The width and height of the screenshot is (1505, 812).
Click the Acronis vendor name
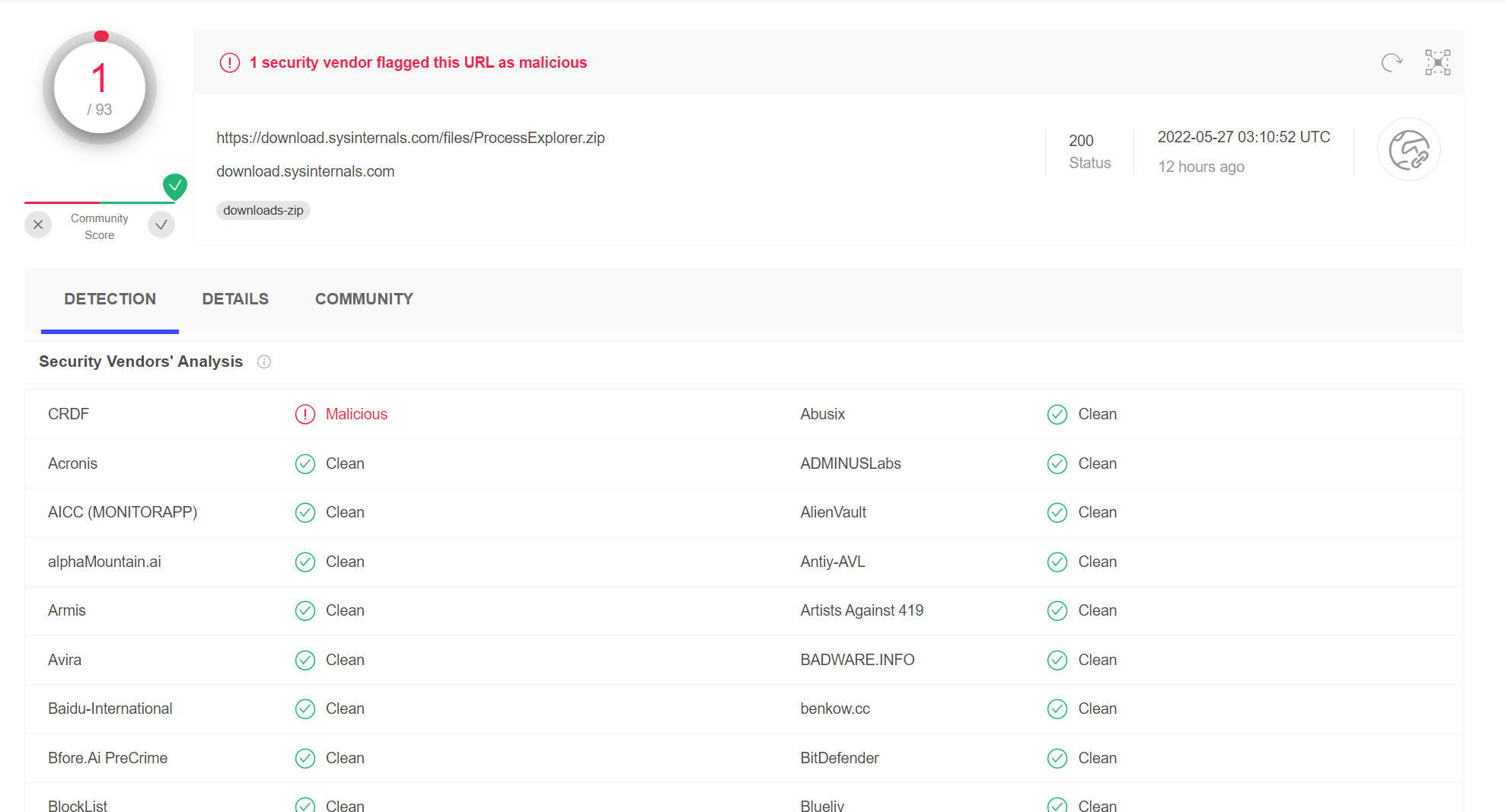72,463
